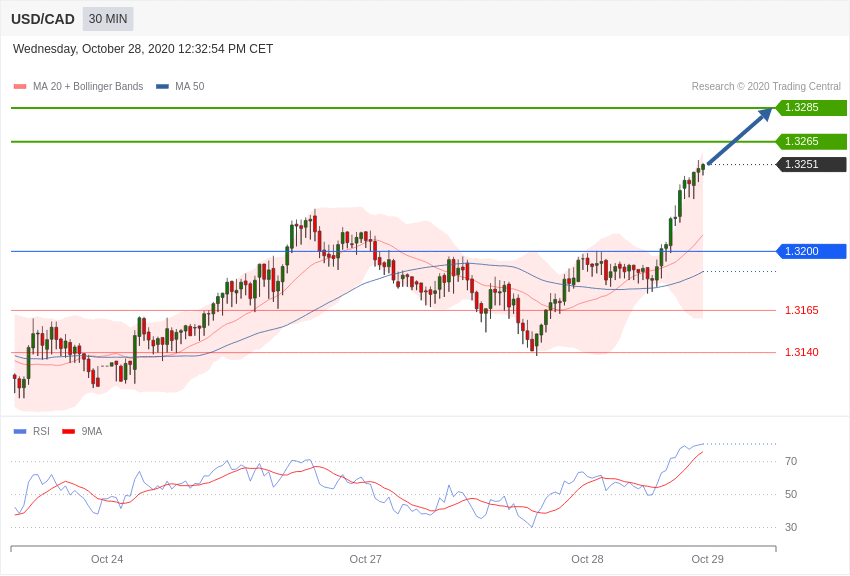
Task: Click the RSI legend label
Action: click(41, 431)
